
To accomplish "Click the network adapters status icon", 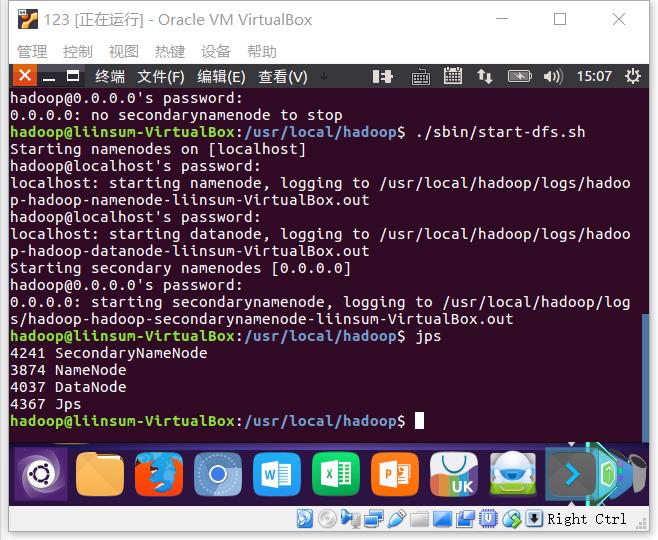I will pos(373,519).
